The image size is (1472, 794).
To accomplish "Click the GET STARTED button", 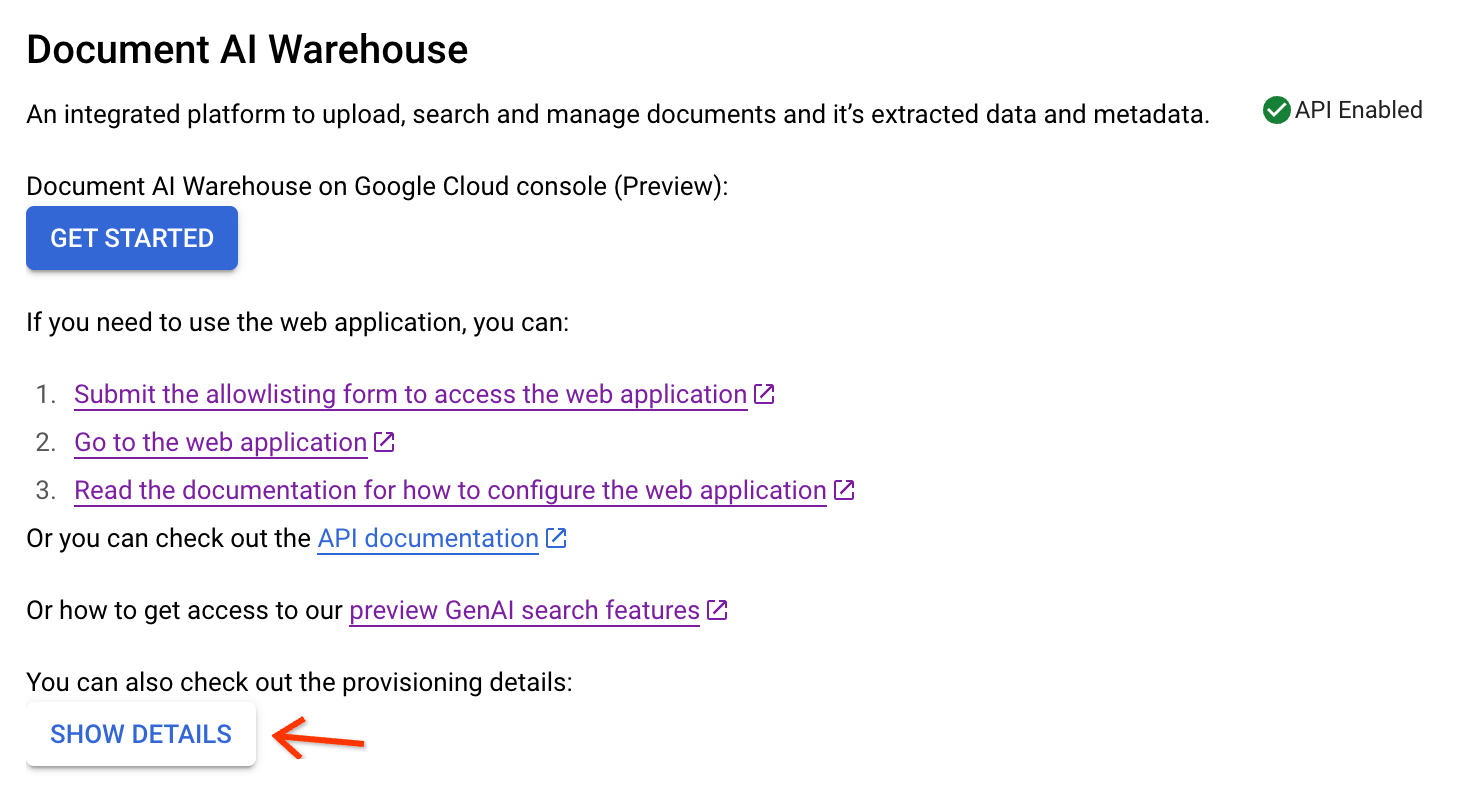I will pos(132,238).
